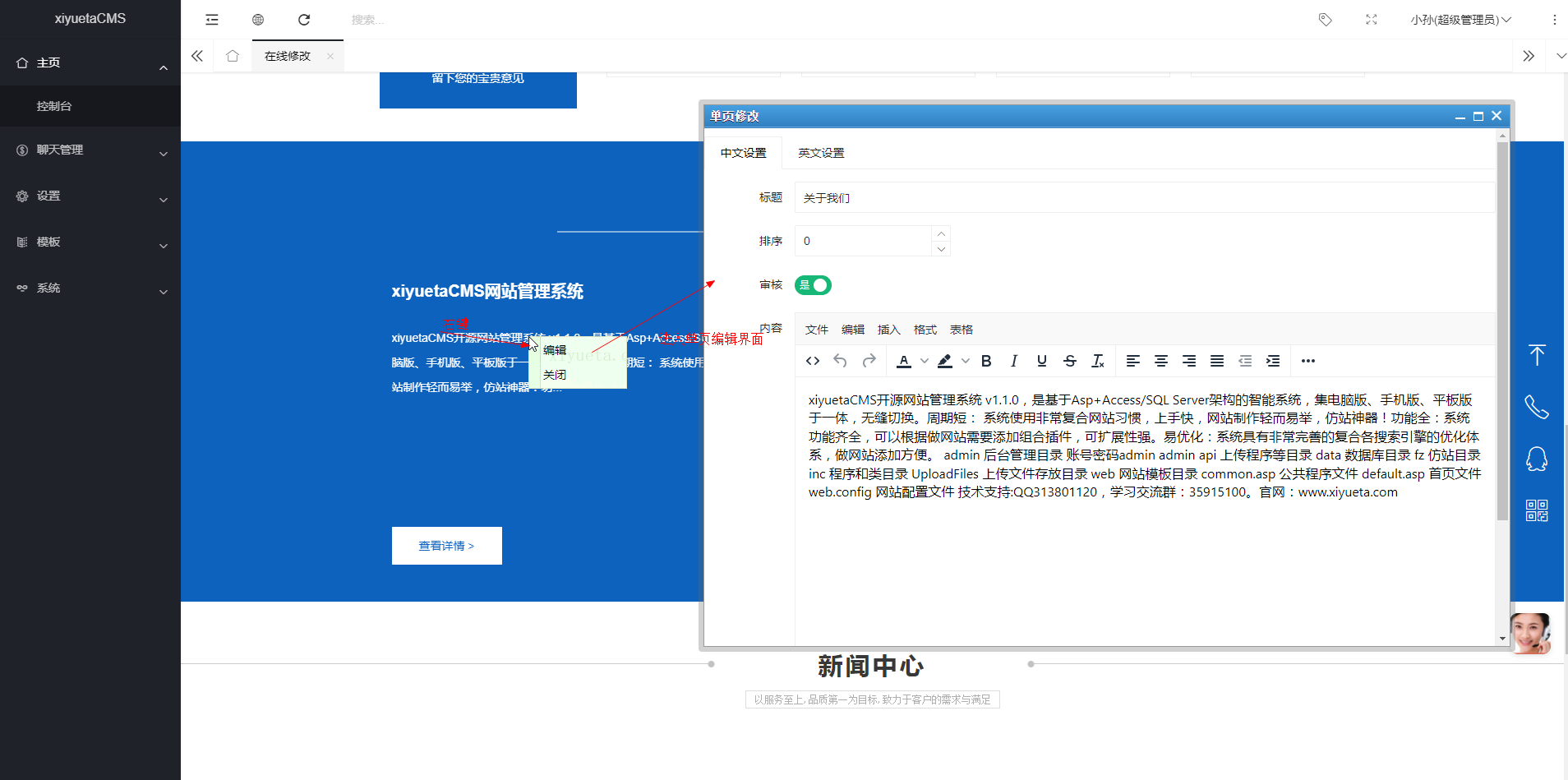The height and width of the screenshot is (780, 1568).
Task: Switch to the 英文设置 tab
Action: tap(820, 152)
